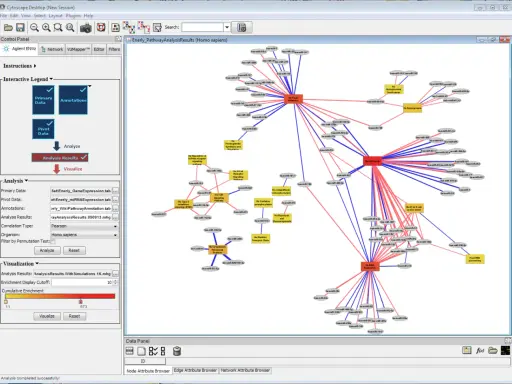
Task: Click the Delete Attributes trash-can icon
Action: tap(177, 351)
